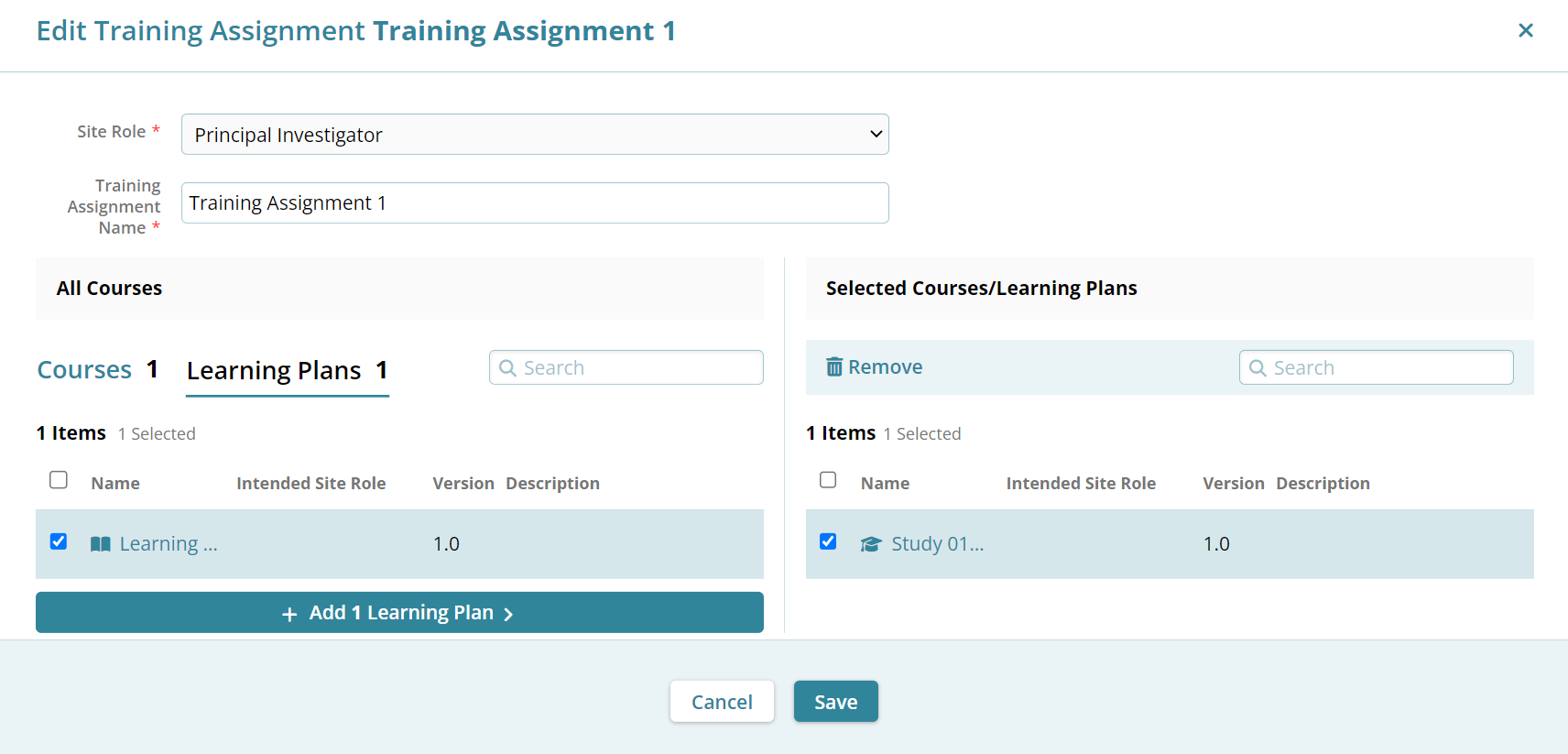Uncheck the Study 01... row checkbox
Image resolution: width=1568 pixels, height=754 pixels.
coord(828,541)
